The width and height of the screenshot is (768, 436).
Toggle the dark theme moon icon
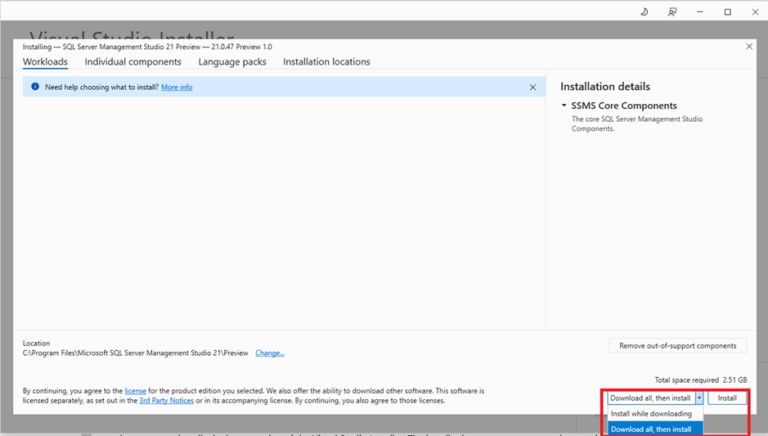[644, 12]
